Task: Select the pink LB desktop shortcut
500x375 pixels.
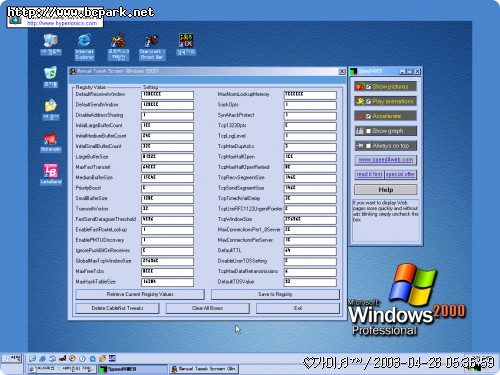Action: [51, 174]
